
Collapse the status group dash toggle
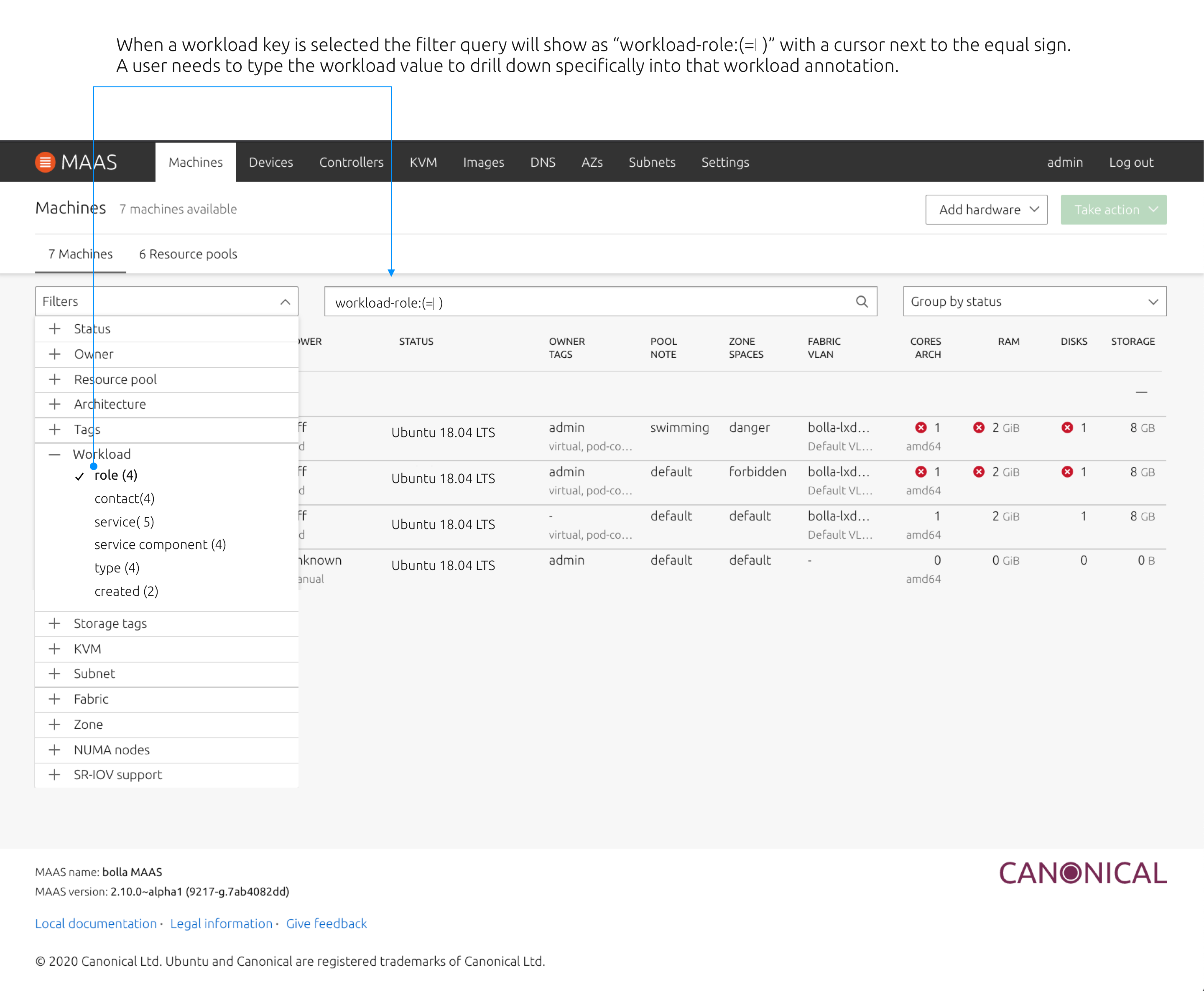click(x=1141, y=392)
